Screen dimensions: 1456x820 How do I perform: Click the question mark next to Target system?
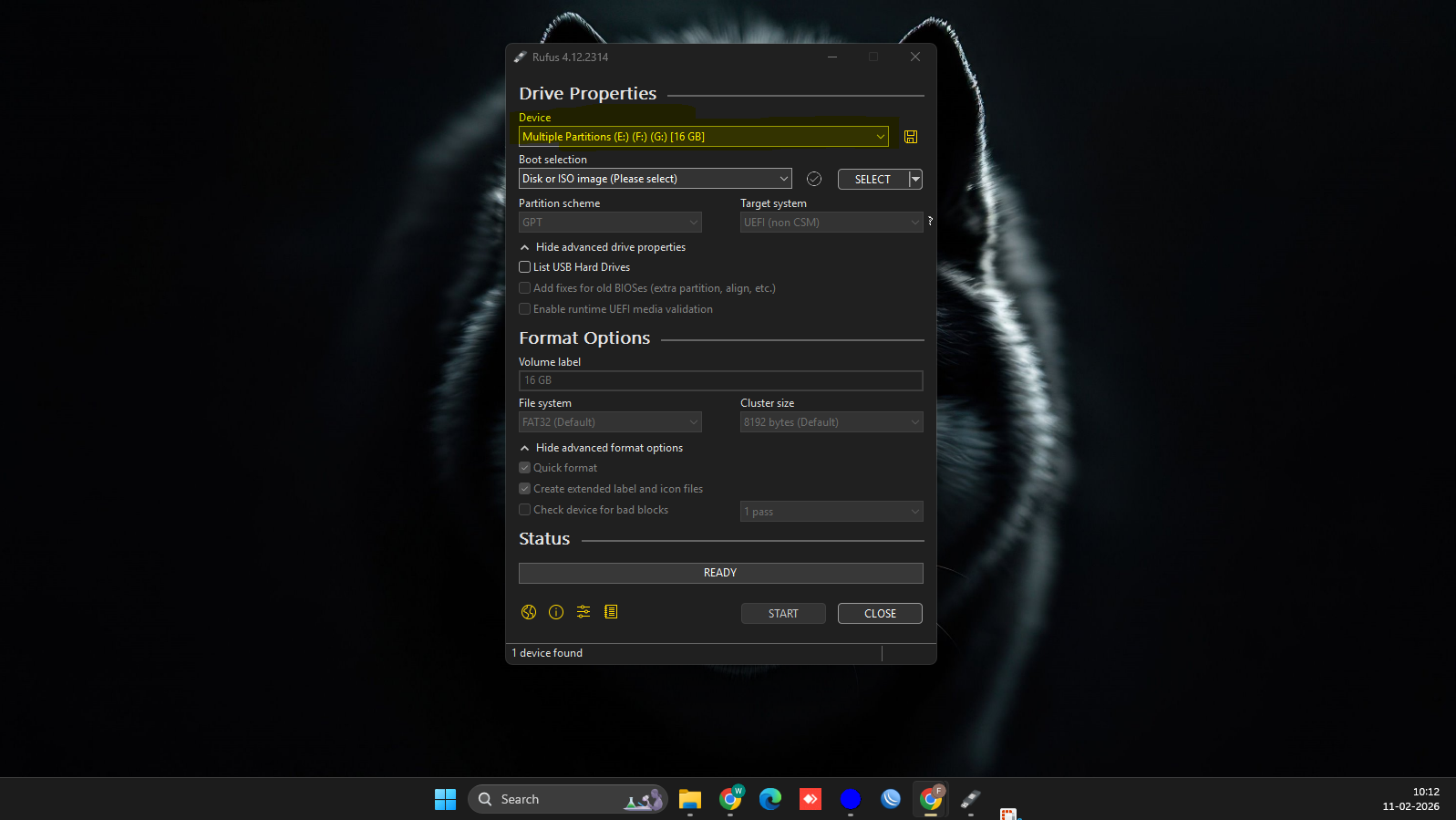(930, 221)
